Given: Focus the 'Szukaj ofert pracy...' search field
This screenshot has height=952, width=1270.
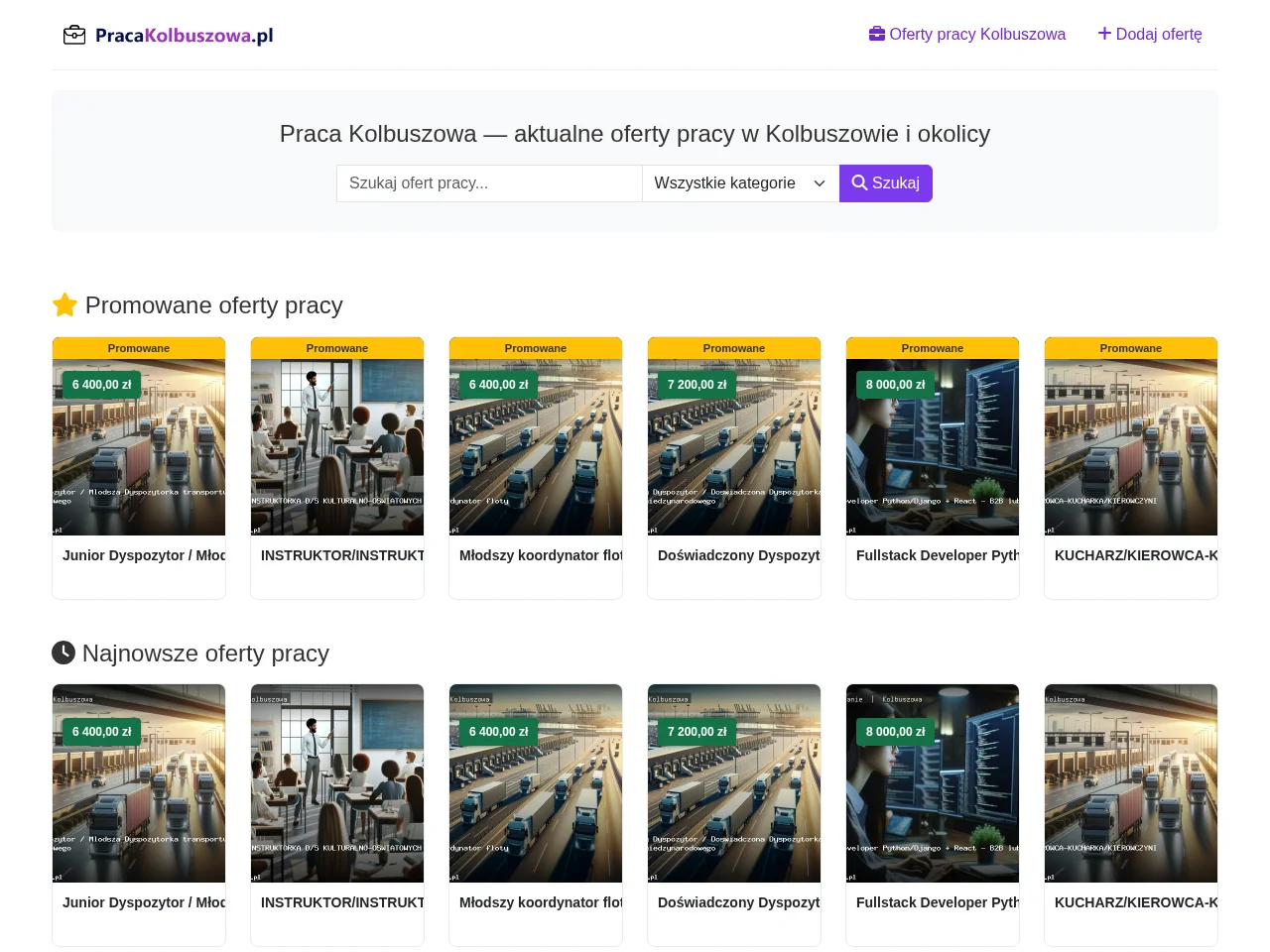Looking at the screenshot, I should pyautogui.click(x=489, y=183).
